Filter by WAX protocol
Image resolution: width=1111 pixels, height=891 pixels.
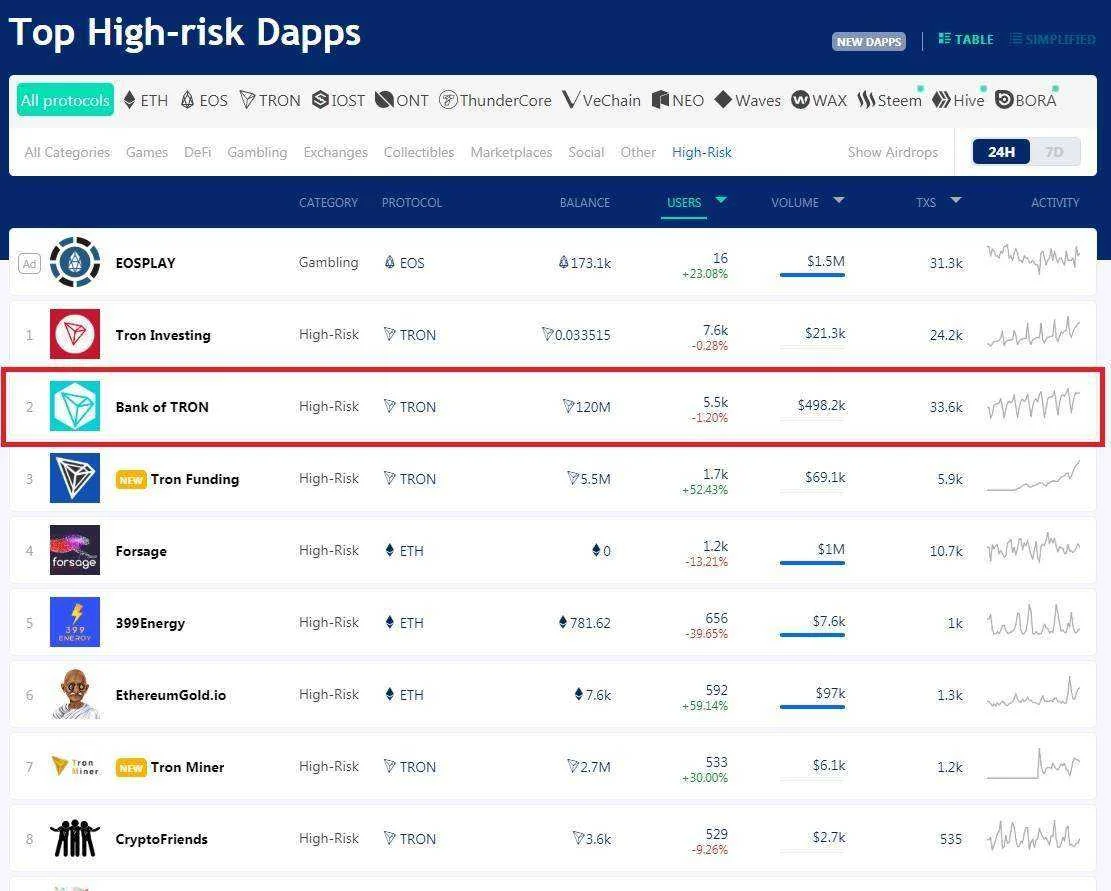819,101
